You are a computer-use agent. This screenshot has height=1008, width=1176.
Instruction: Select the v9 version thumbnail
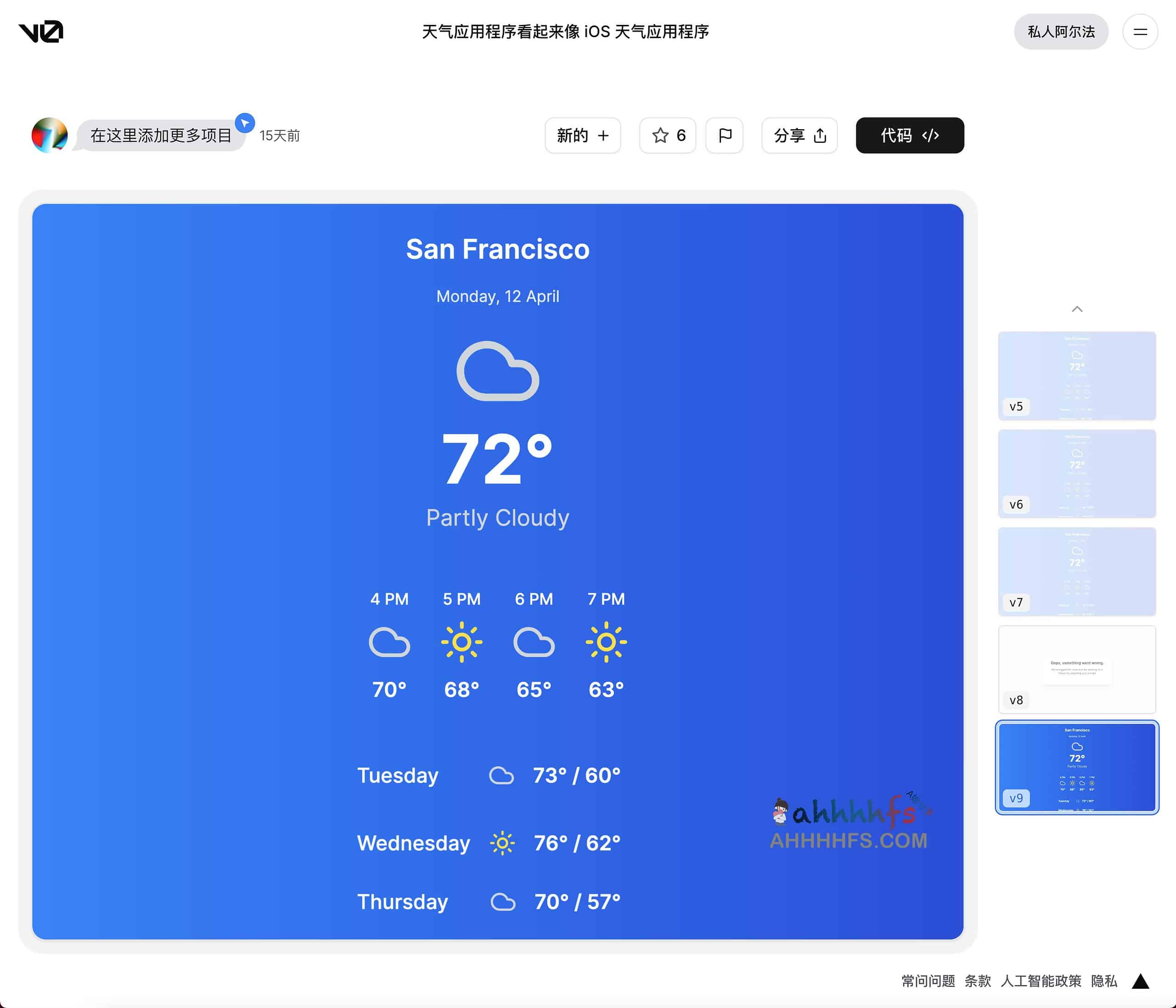tap(1077, 767)
